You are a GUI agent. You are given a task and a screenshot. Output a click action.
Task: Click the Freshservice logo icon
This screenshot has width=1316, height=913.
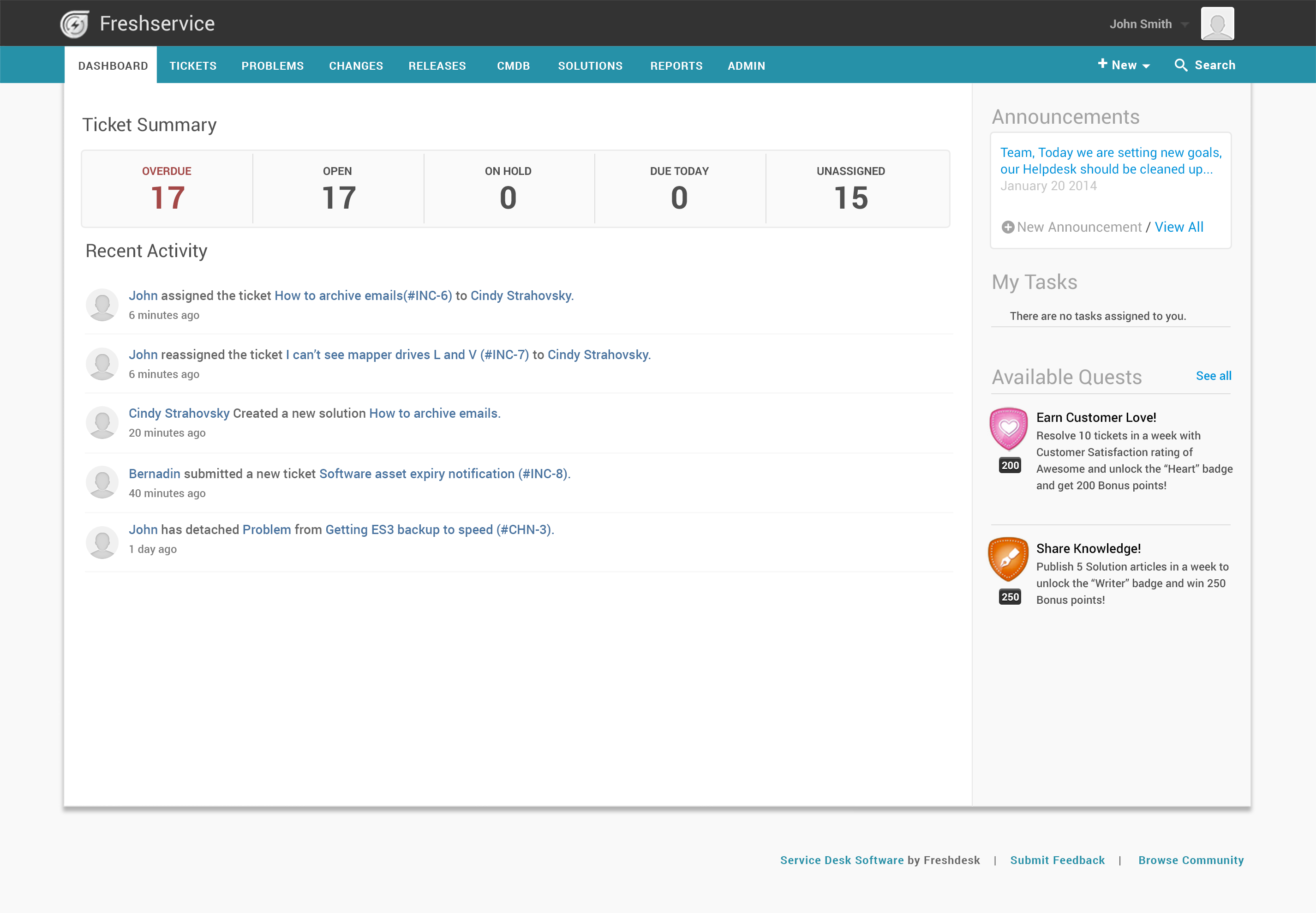75,24
